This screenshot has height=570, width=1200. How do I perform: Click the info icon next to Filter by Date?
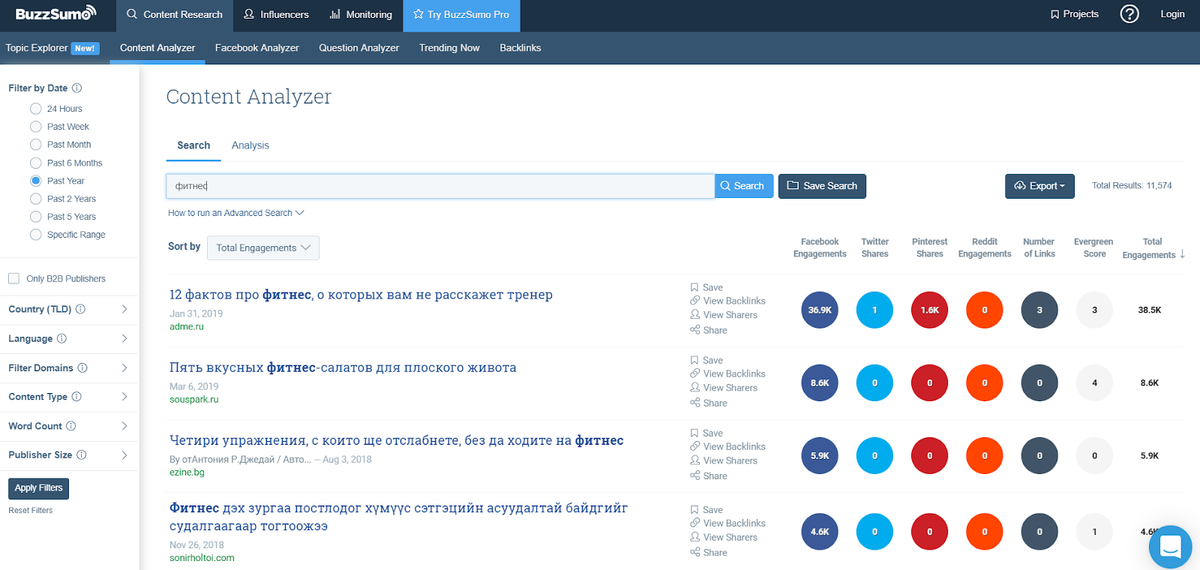(x=77, y=88)
